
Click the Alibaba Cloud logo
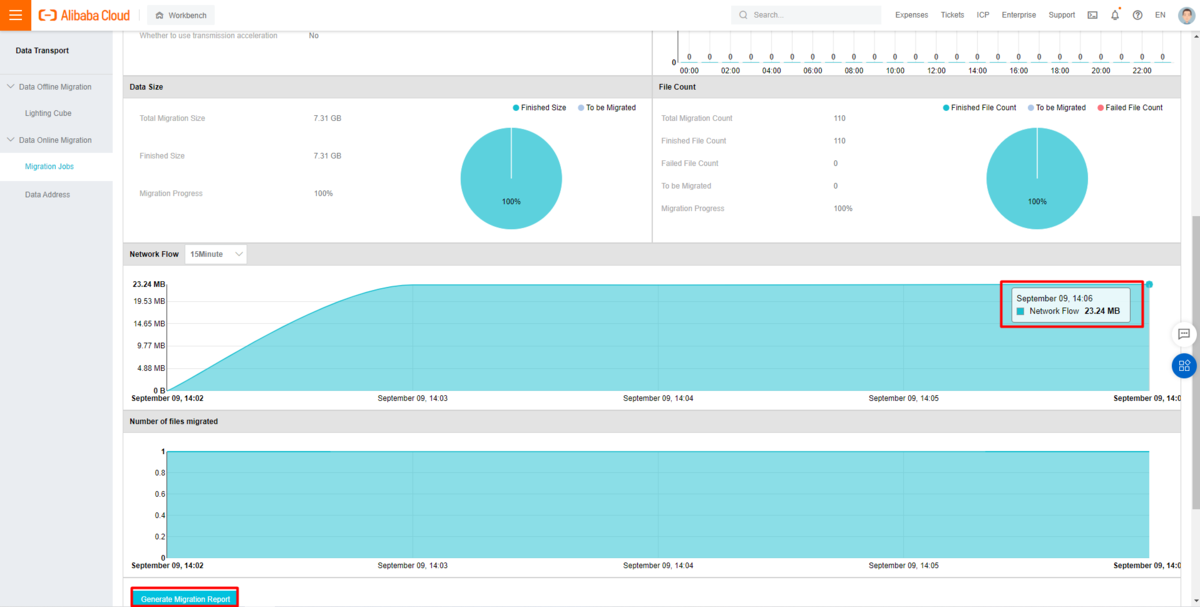click(x=84, y=15)
